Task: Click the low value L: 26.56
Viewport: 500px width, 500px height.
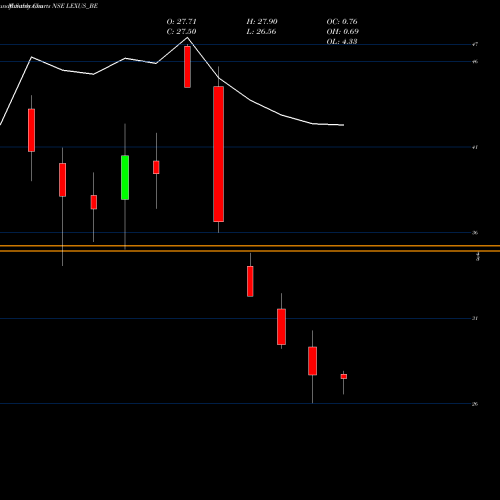Action: point(261,32)
